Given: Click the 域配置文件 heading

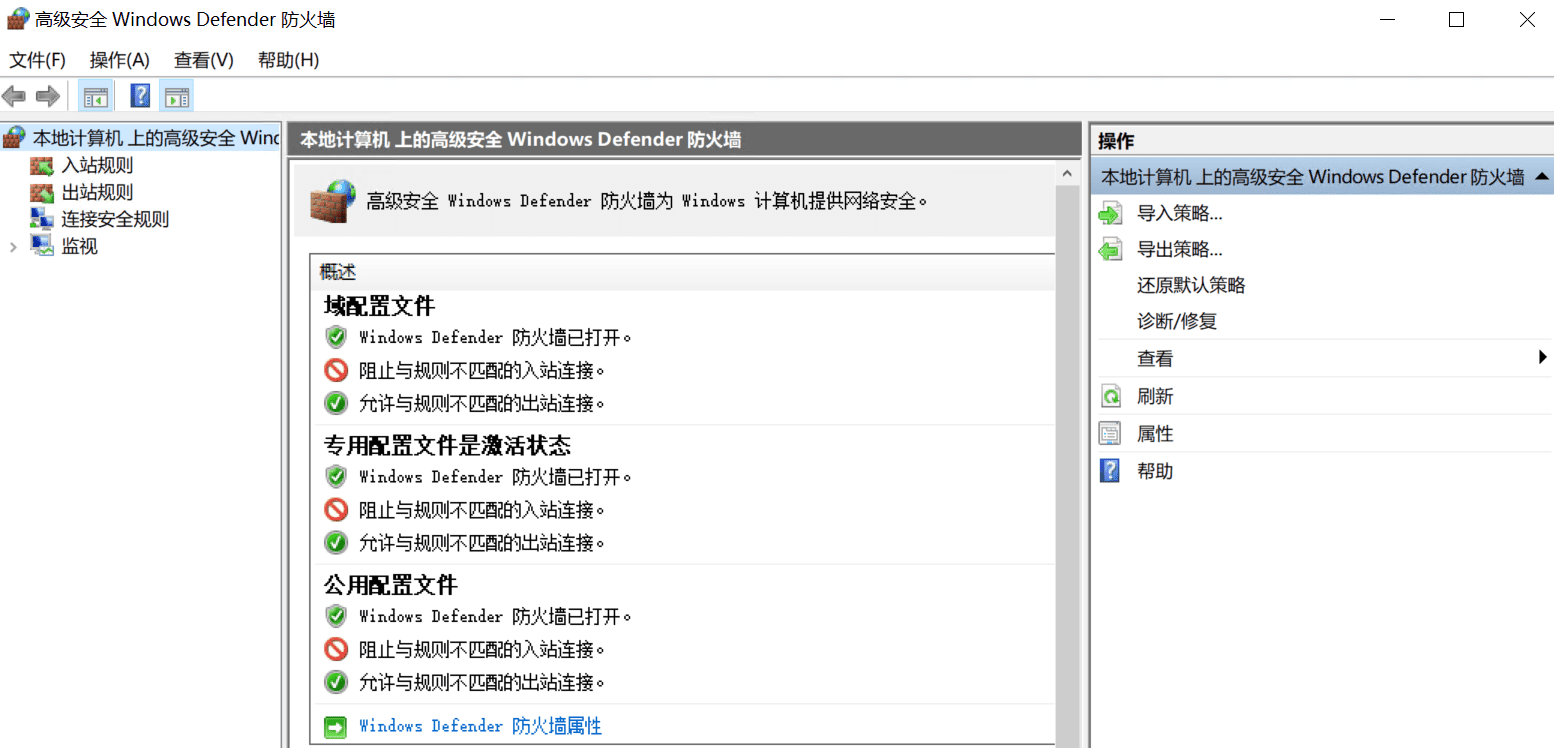Looking at the screenshot, I should (379, 306).
